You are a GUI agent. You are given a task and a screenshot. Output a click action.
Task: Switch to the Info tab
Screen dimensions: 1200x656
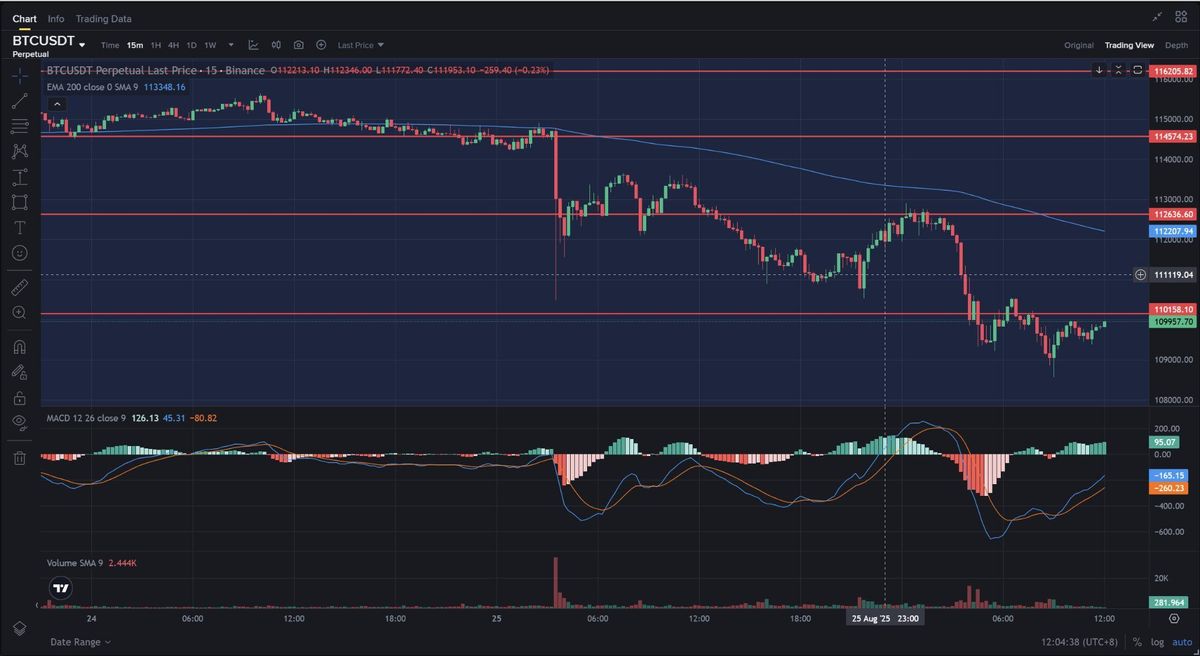(x=56, y=18)
